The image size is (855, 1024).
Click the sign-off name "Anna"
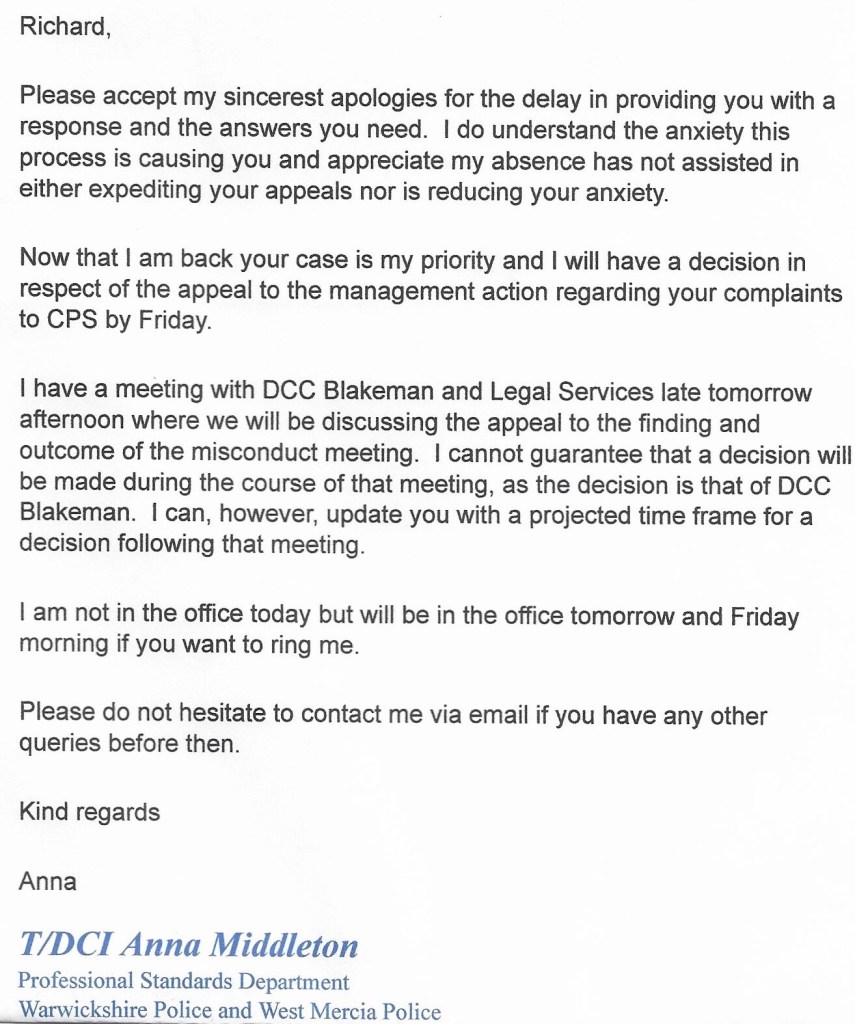[x=48, y=880]
